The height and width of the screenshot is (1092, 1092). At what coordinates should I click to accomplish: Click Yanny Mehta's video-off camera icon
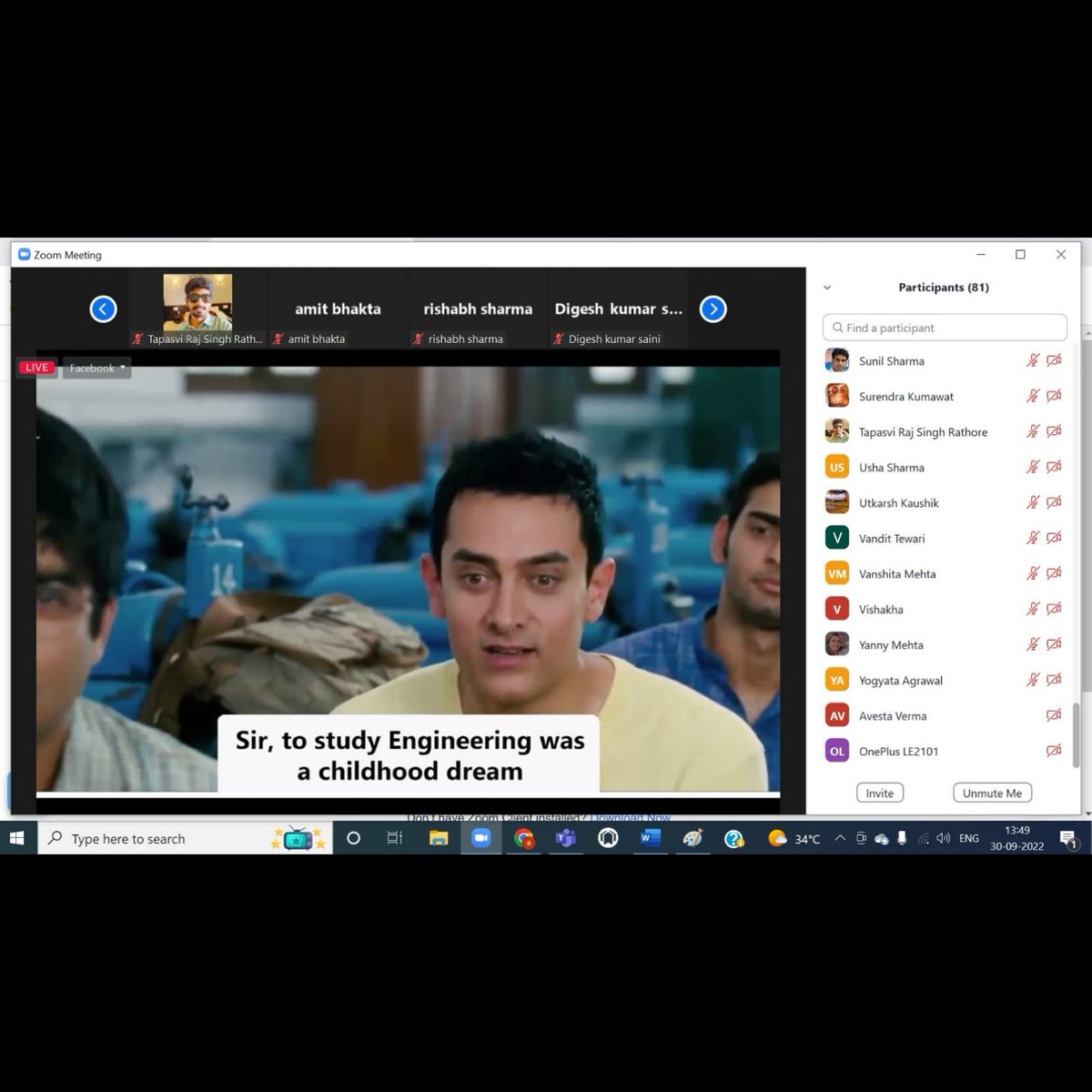(1054, 644)
